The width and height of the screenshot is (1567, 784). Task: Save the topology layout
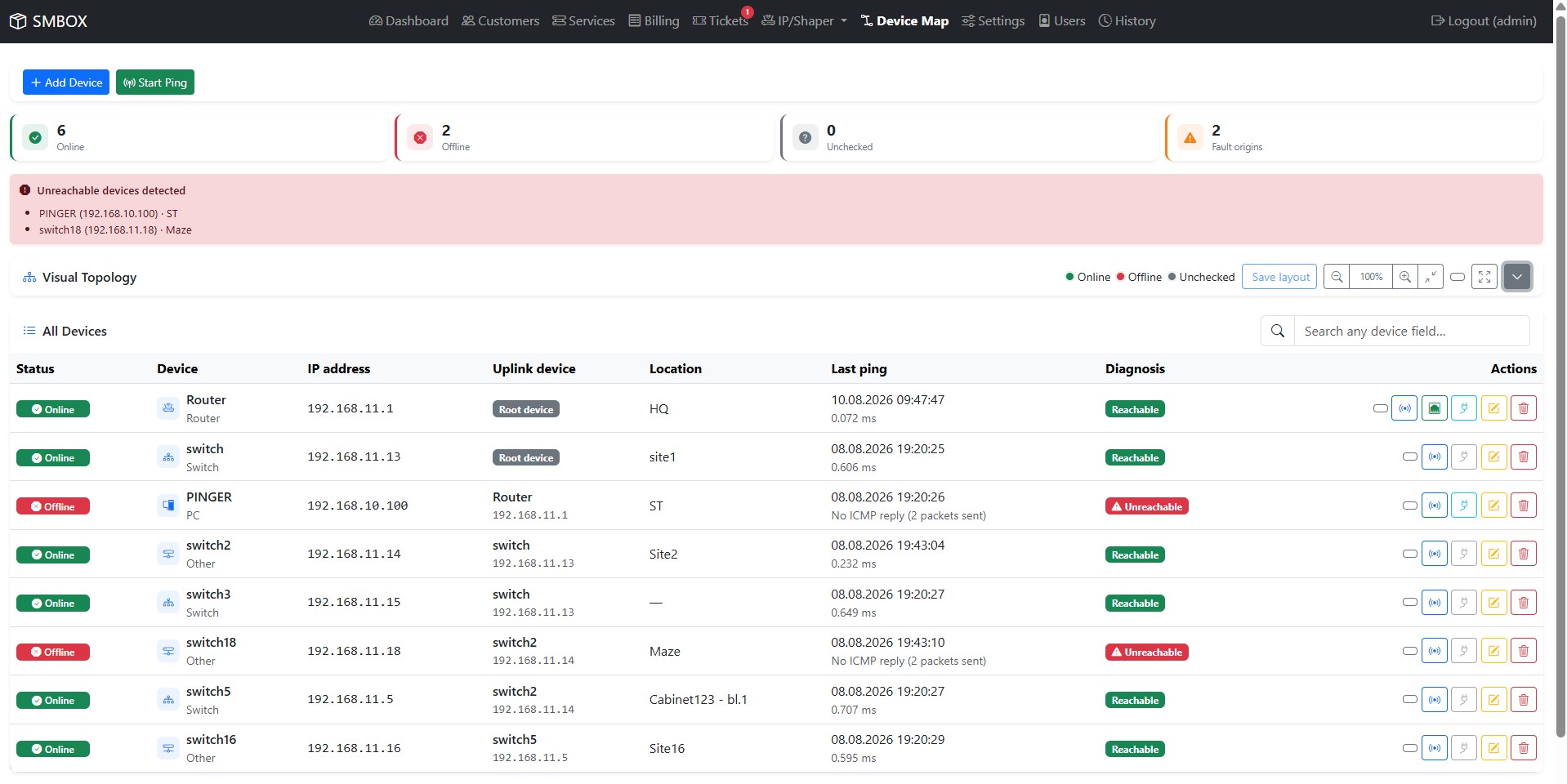click(x=1279, y=277)
